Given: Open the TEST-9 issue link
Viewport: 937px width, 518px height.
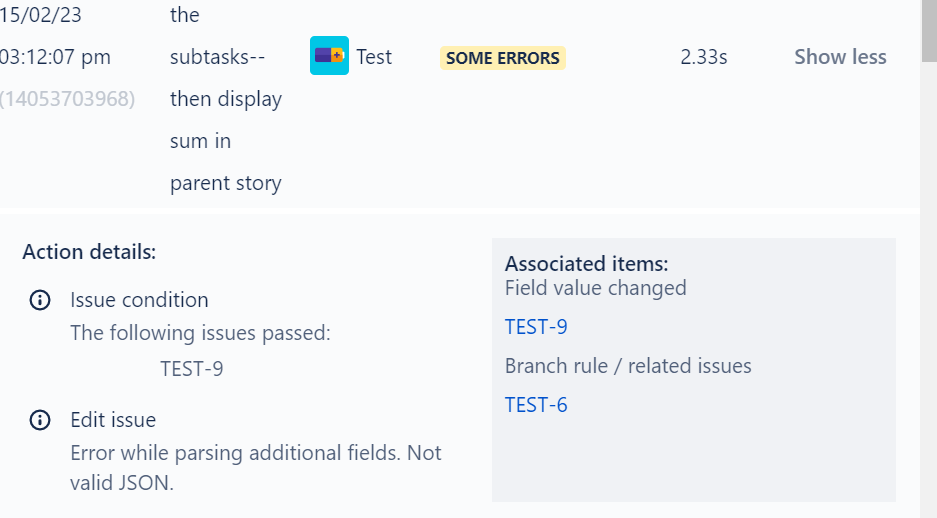Looking at the screenshot, I should tap(536, 327).
